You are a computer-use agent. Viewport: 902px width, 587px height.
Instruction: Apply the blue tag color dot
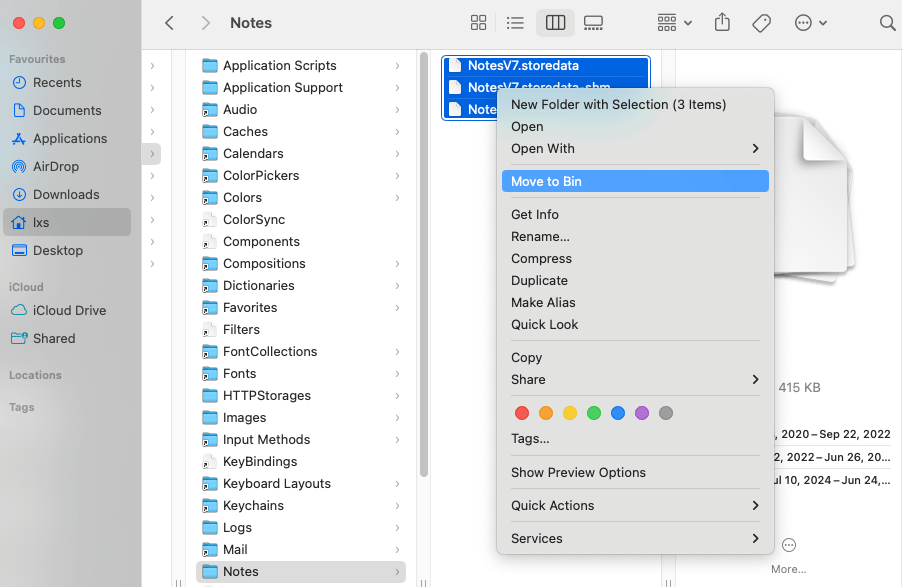pyautogui.click(x=618, y=413)
